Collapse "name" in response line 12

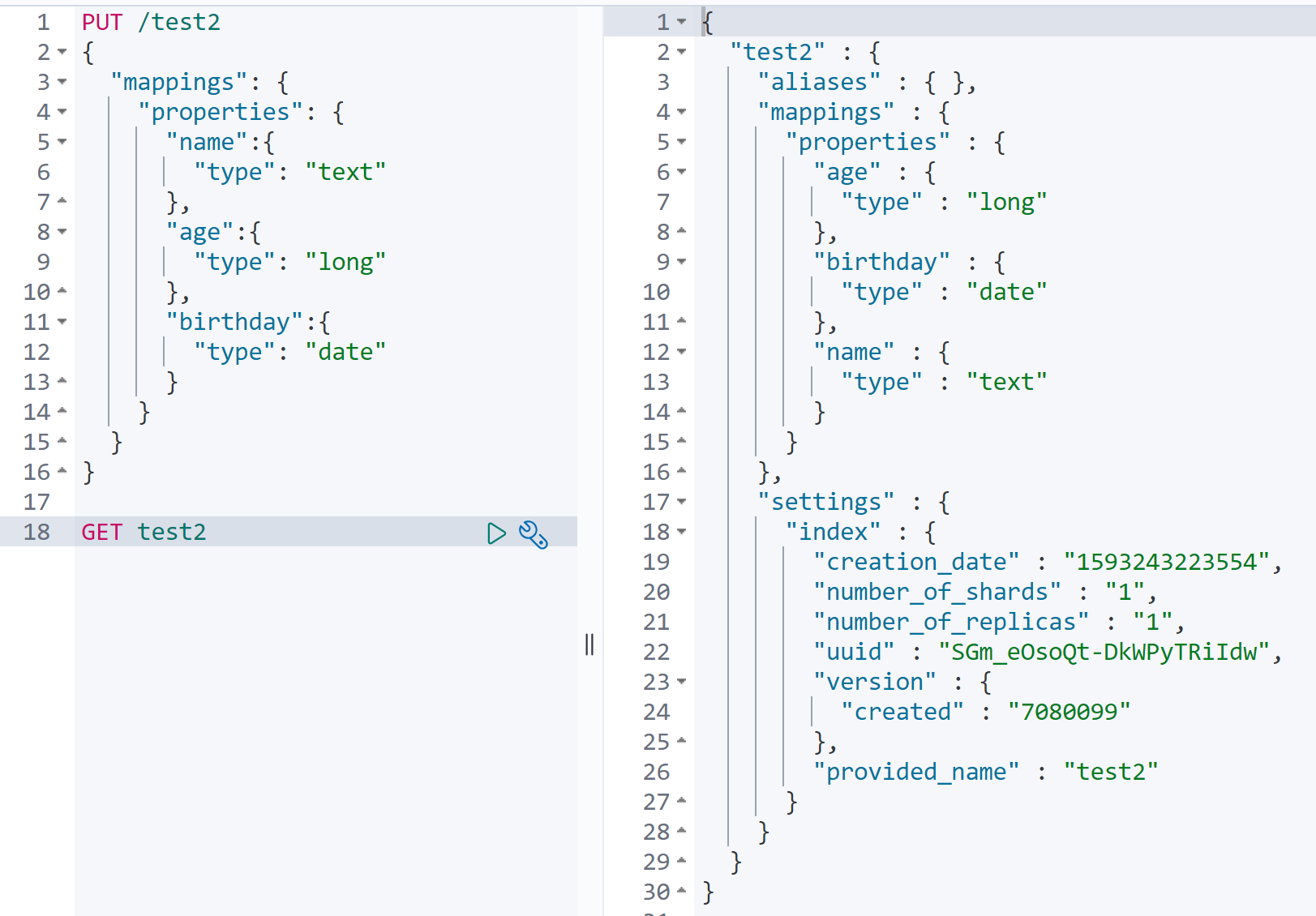(x=682, y=353)
